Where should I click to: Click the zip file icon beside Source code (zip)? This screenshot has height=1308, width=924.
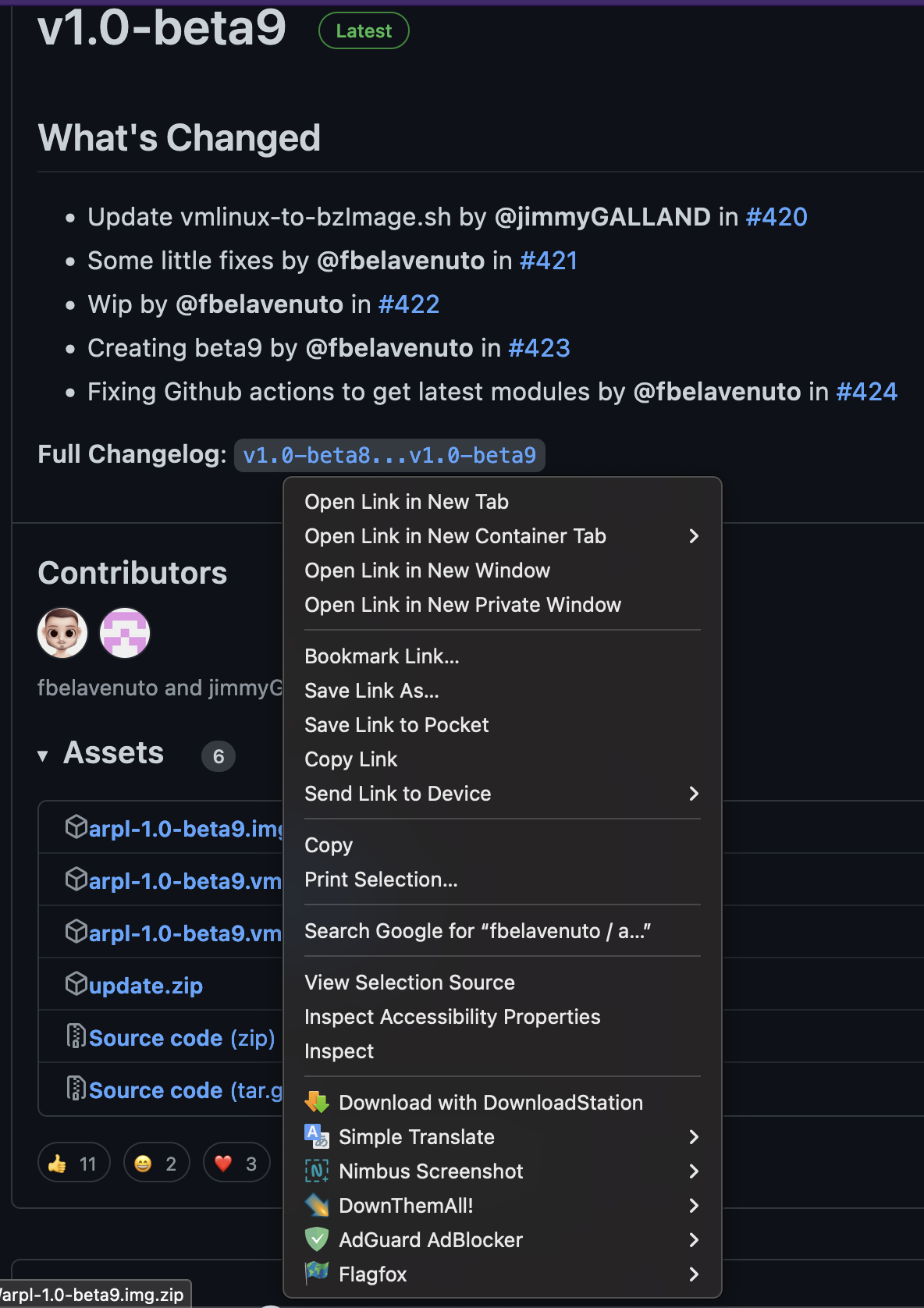76,1036
